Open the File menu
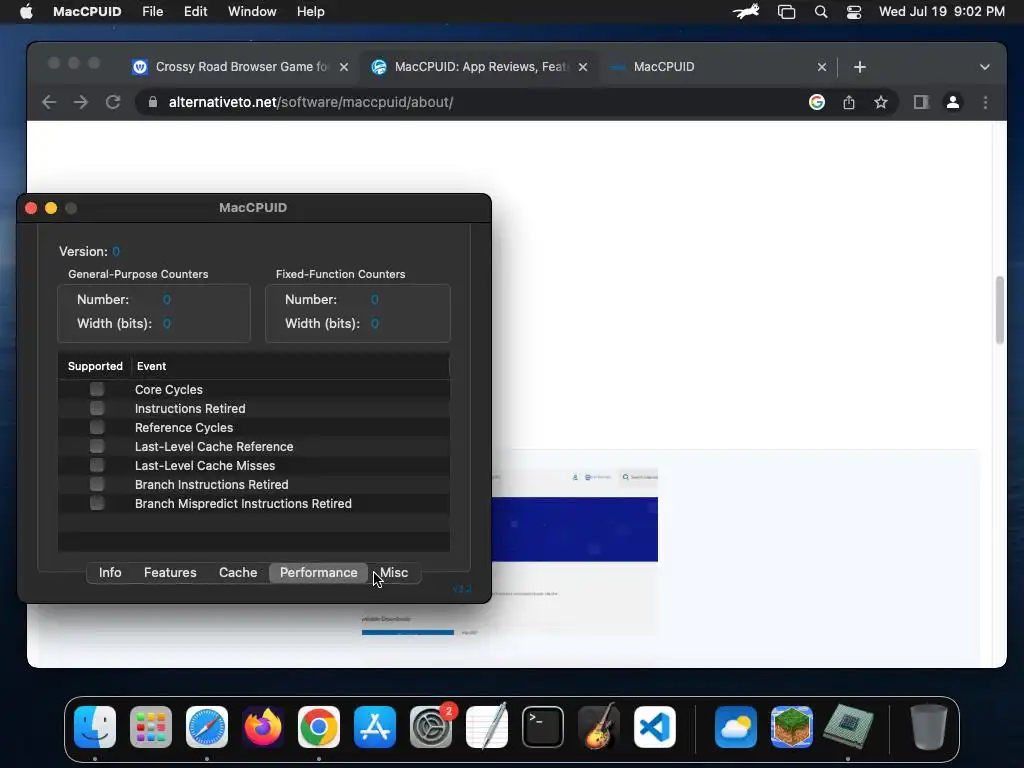Screen dimensions: 1024x768 [x=153, y=12]
